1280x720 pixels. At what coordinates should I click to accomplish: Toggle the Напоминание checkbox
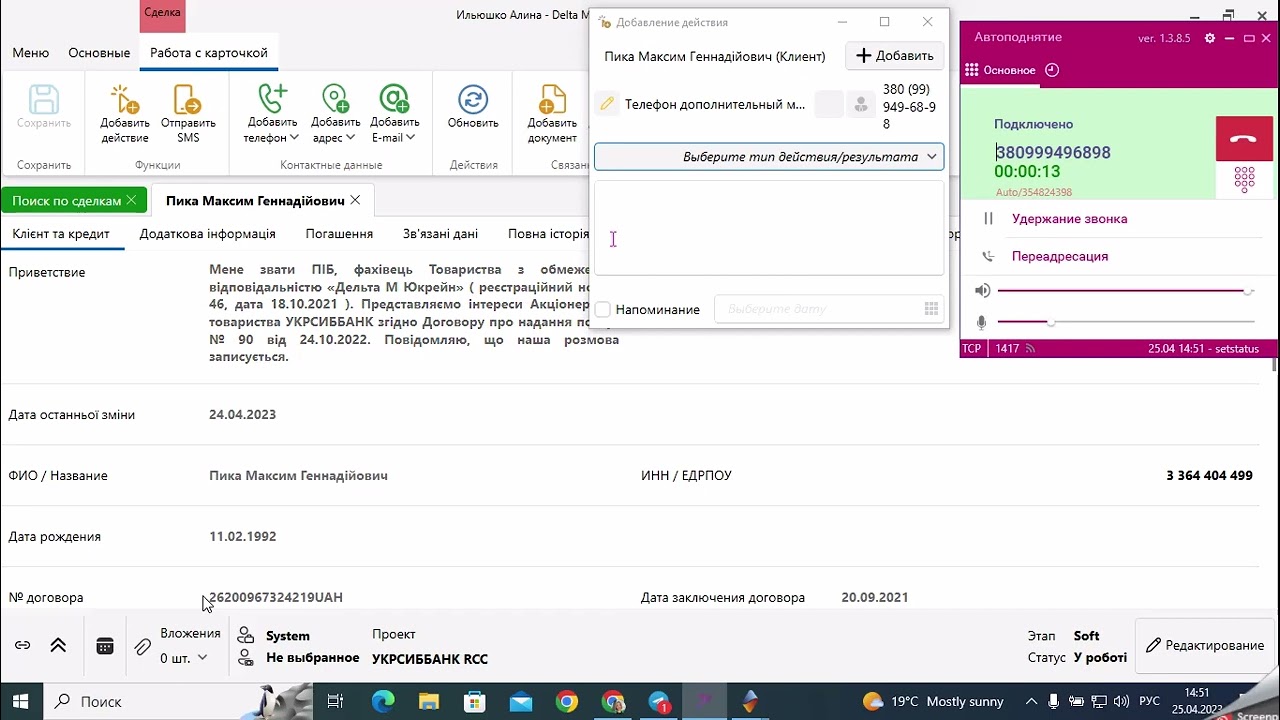pyautogui.click(x=603, y=309)
